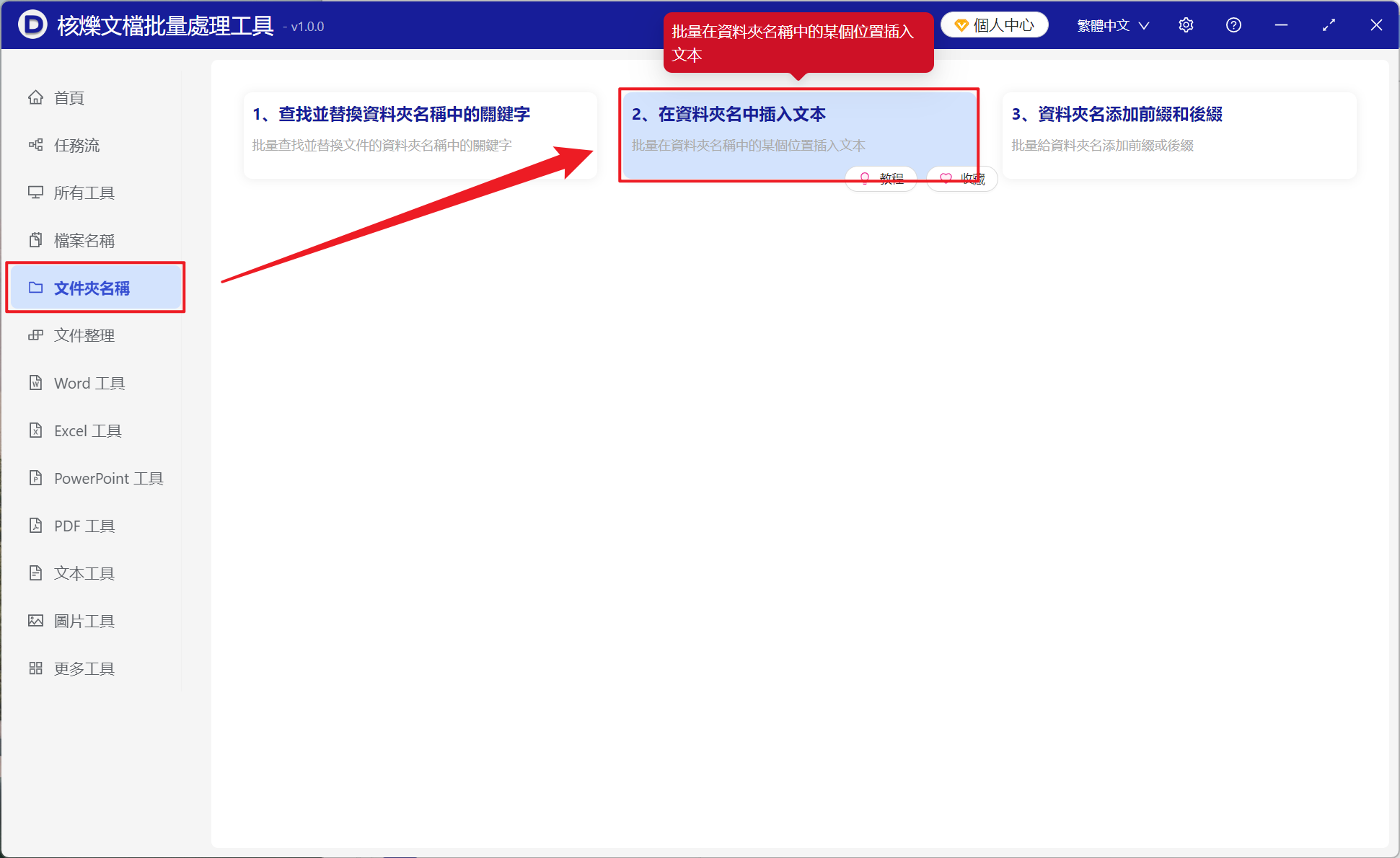Open Word 工具 category
Image resolution: width=1400 pixels, height=858 pixels.
point(95,383)
